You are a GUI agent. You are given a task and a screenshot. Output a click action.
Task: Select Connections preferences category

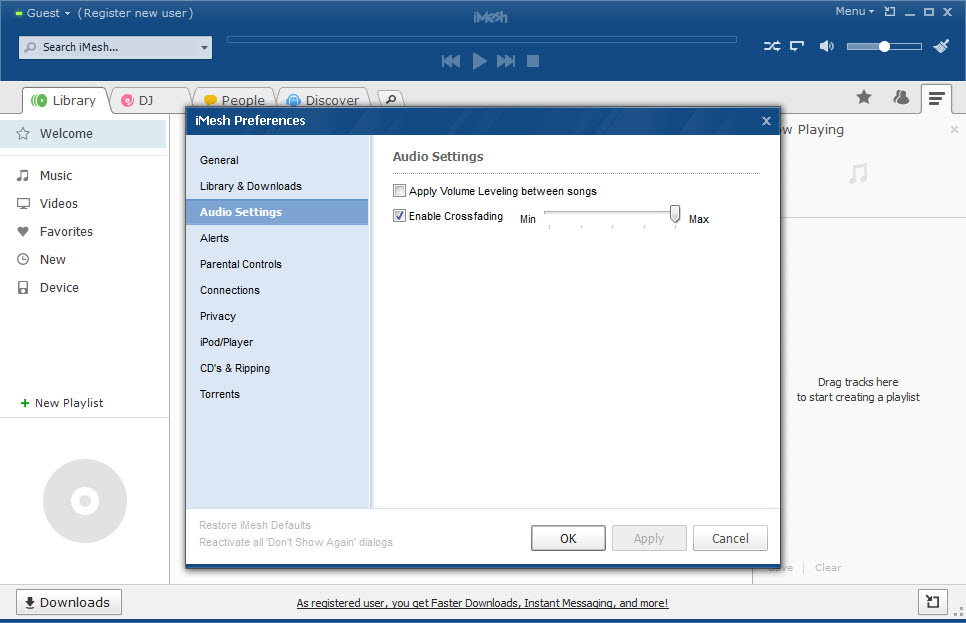click(x=277, y=290)
